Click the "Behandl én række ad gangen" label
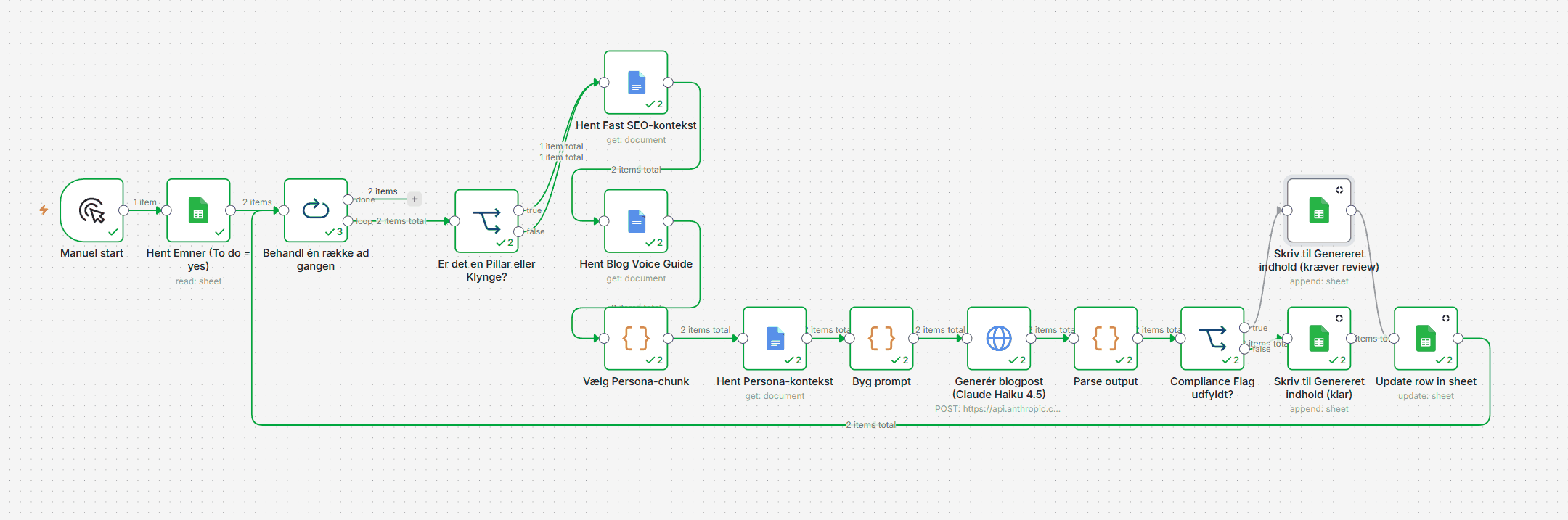This screenshot has height=520, width=1568. 316,260
